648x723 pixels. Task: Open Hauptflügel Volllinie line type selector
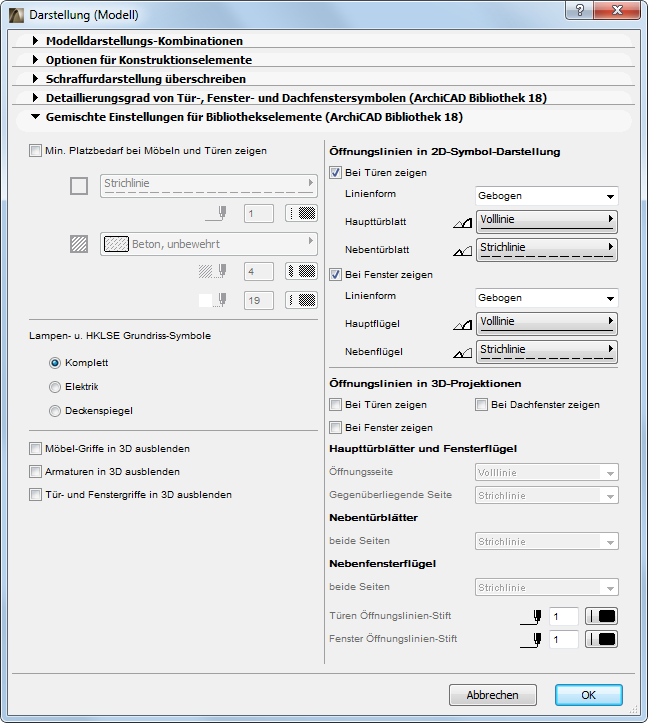(x=547, y=324)
